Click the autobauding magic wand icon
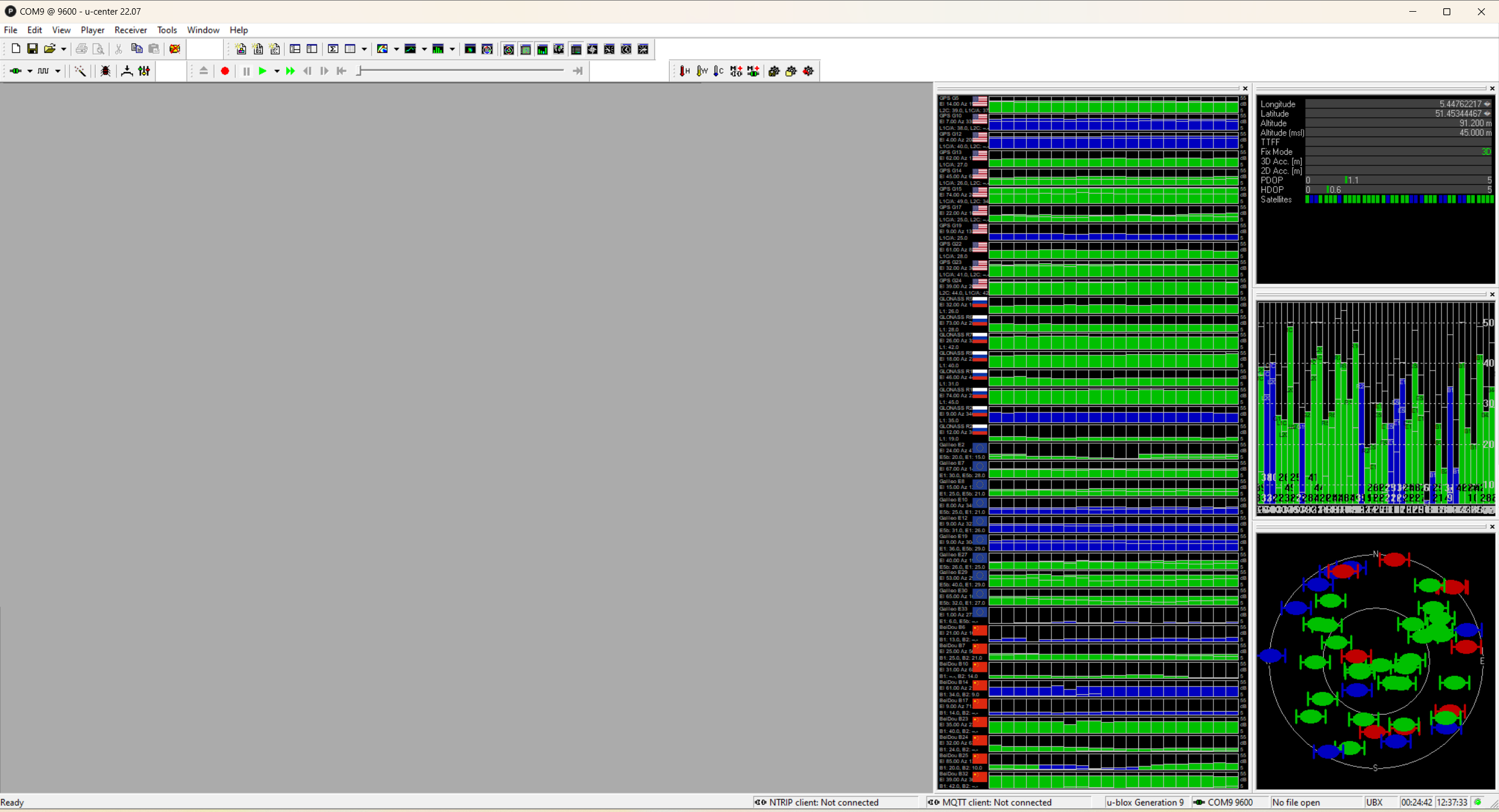The width and height of the screenshot is (1499, 812). click(x=80, y=71)
